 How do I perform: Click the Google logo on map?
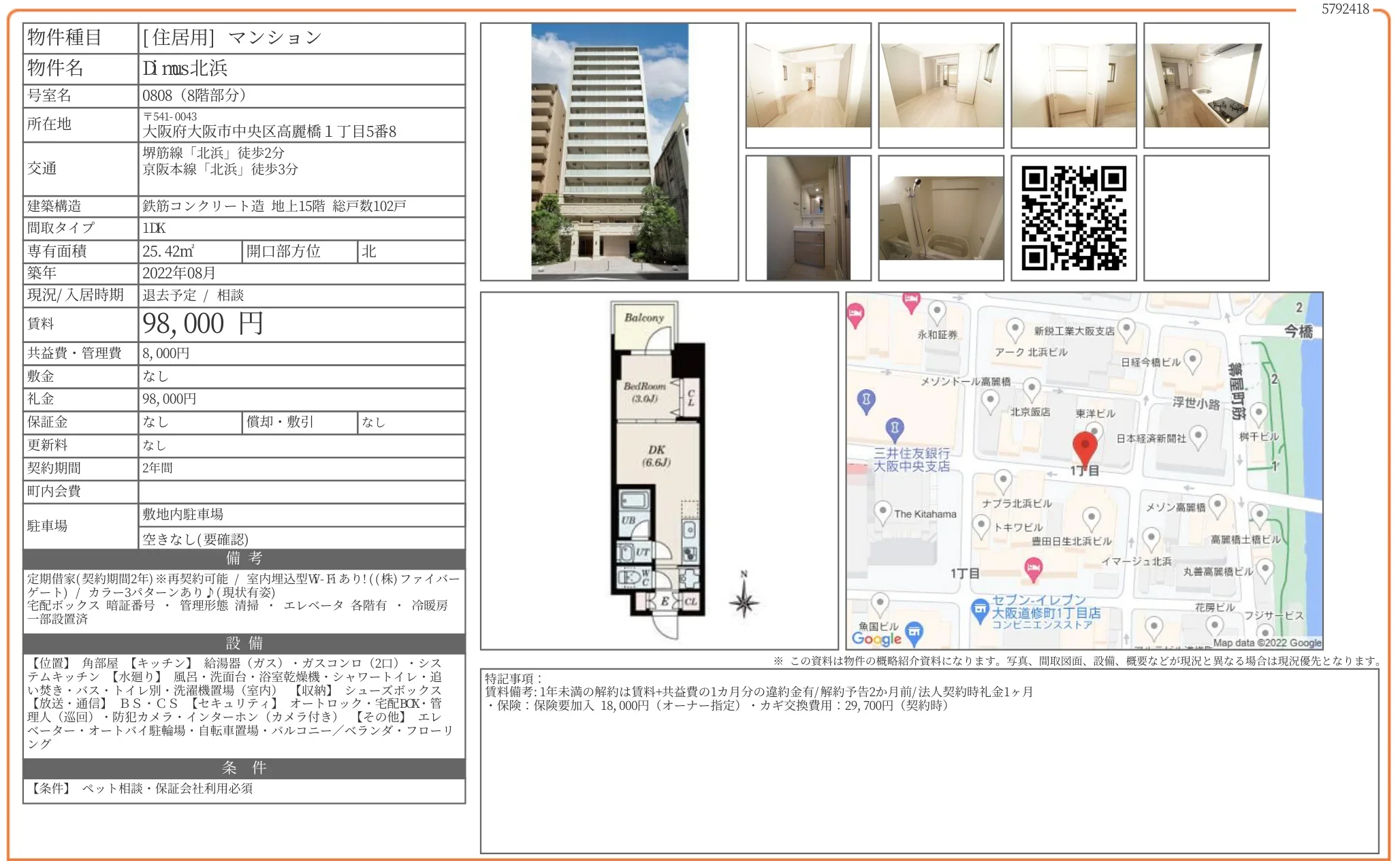876,638
